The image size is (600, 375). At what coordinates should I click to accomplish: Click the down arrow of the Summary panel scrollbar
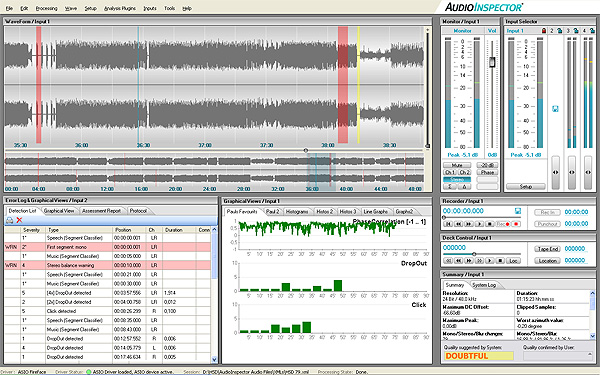coord(593,336)
